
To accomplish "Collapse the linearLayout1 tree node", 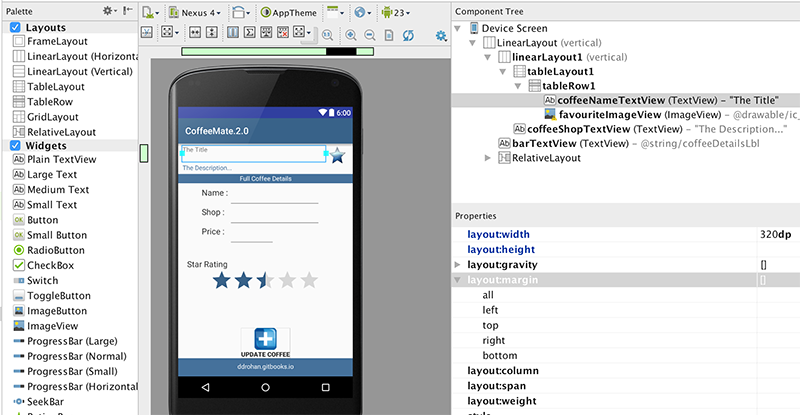I will (488, 57).
